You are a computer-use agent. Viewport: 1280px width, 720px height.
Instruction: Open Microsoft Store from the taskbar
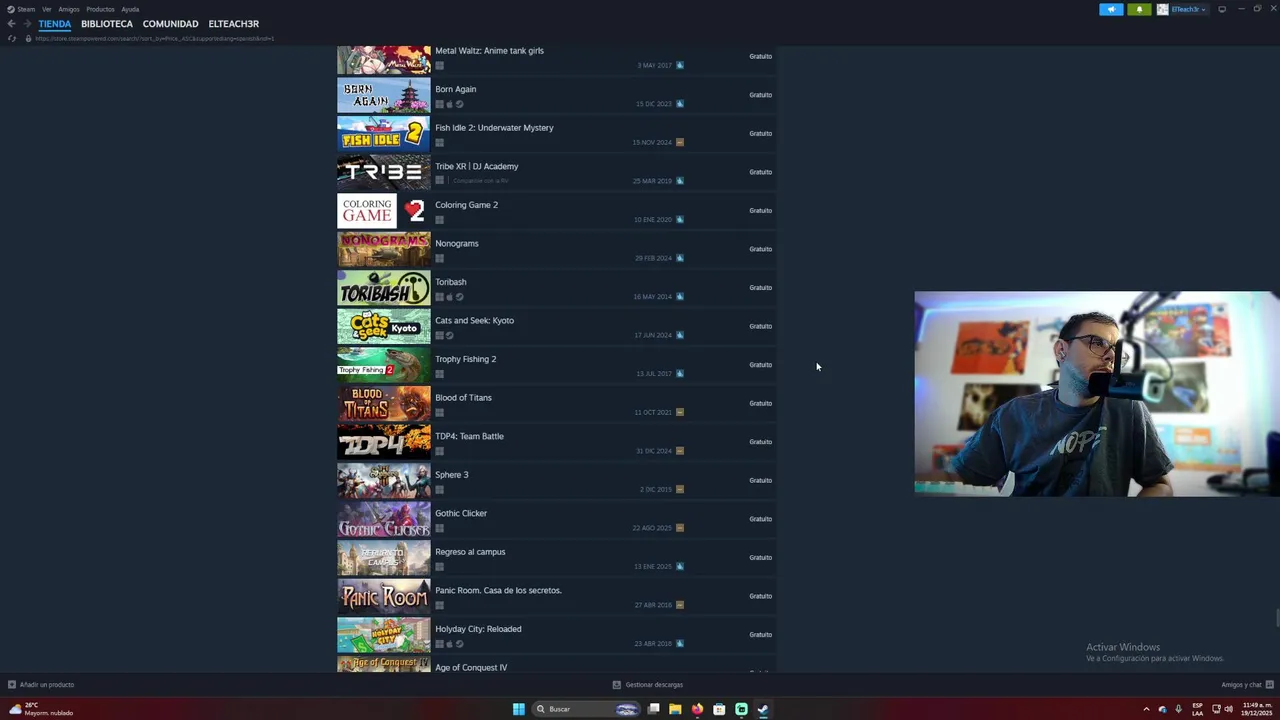click(719, 709)
